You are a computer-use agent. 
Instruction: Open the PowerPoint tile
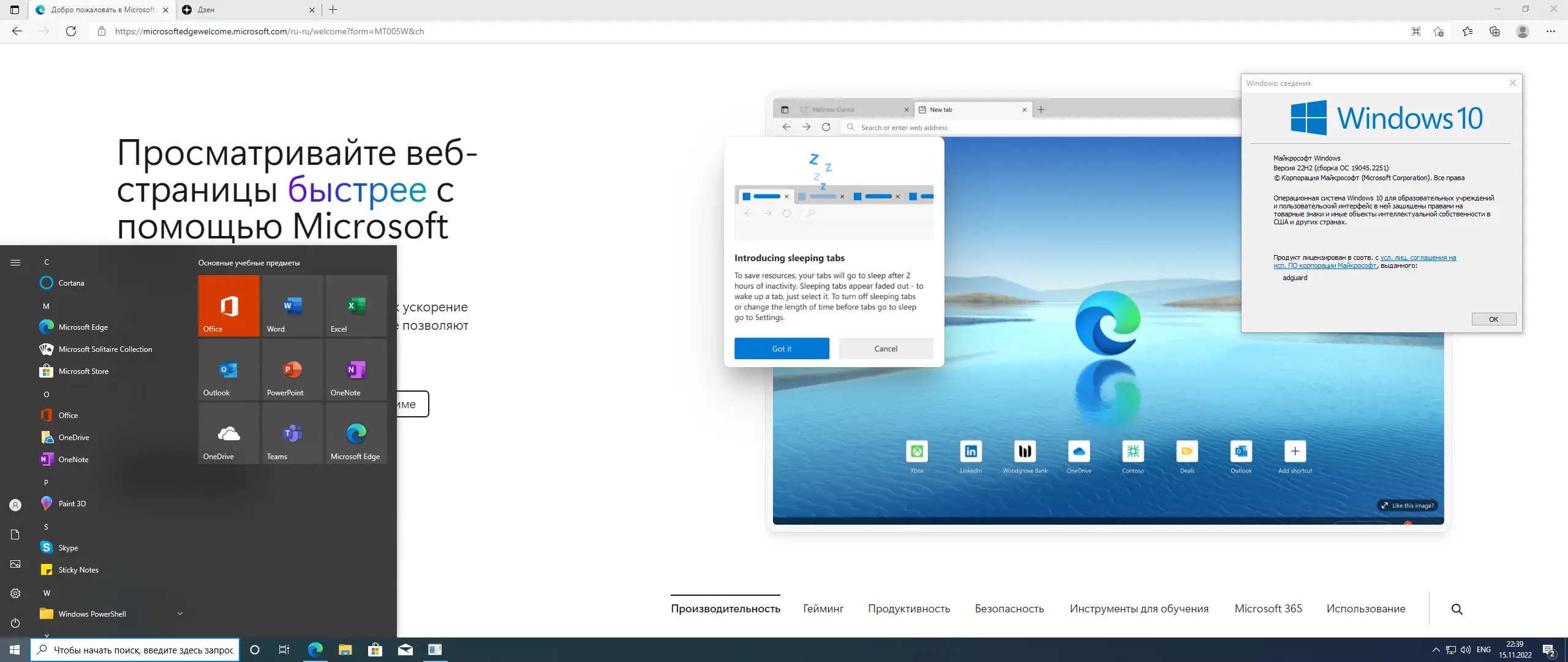(292, 370)
